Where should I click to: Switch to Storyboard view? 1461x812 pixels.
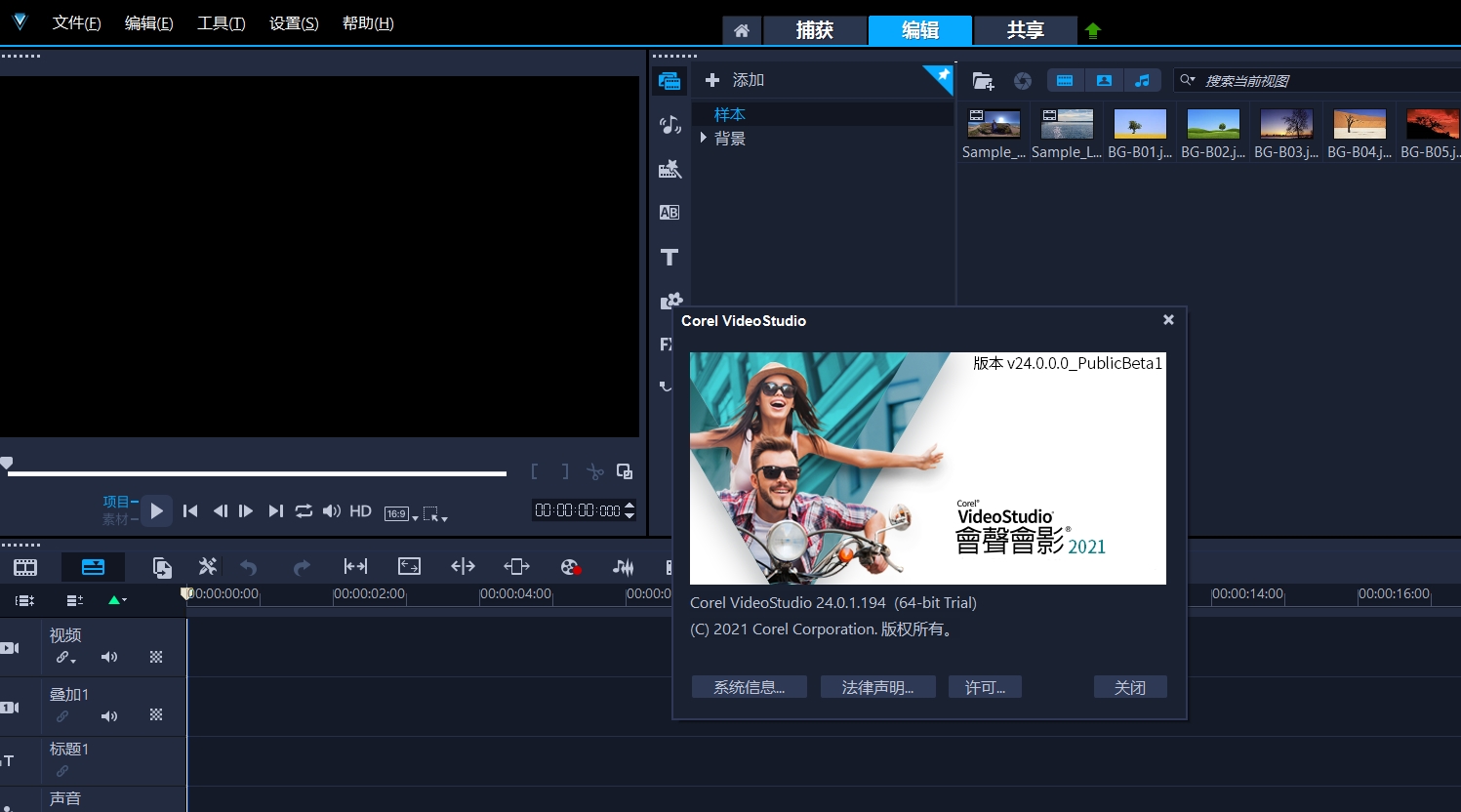coord(25,567)
